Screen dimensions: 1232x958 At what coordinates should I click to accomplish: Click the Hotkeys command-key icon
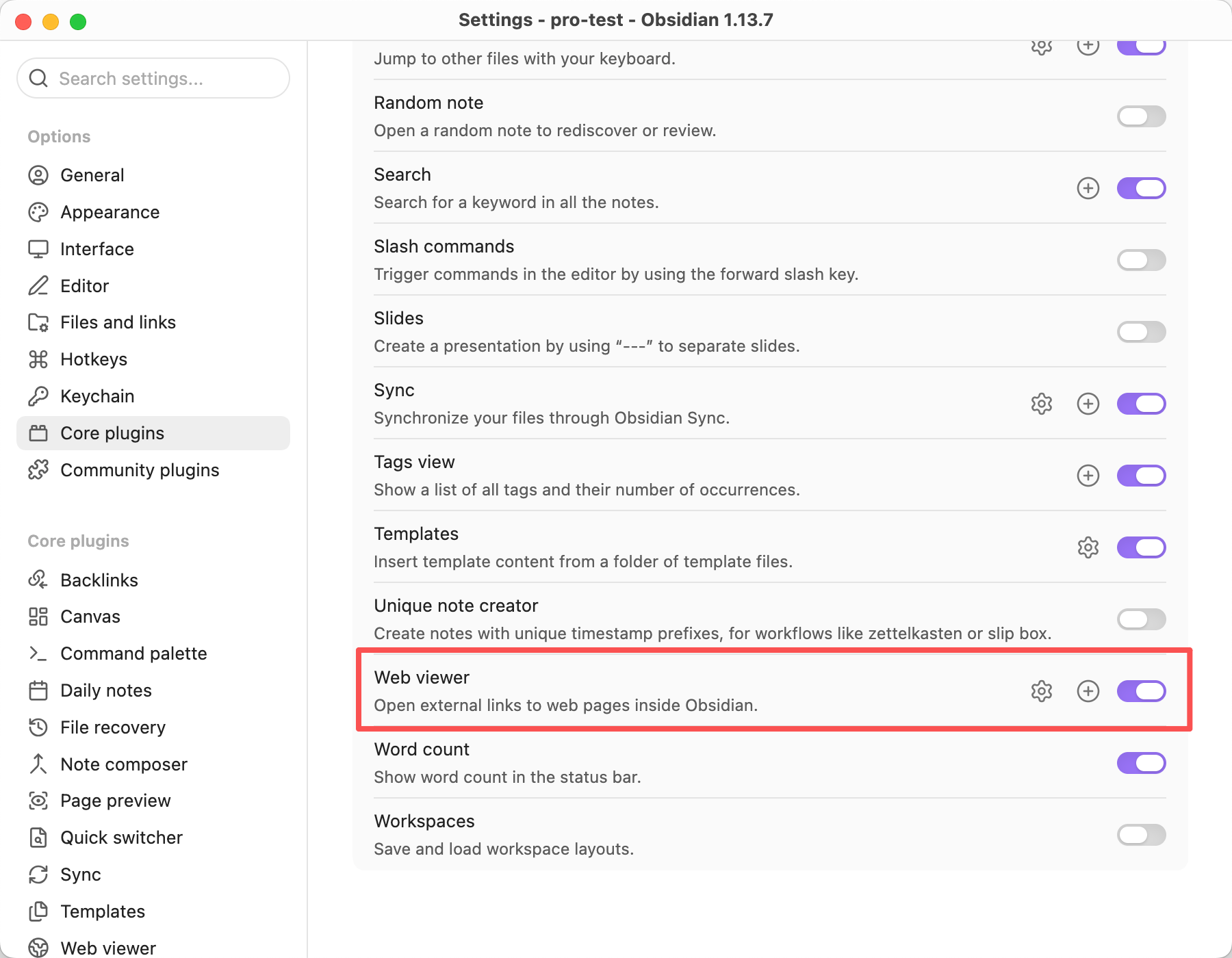point(38,359)
